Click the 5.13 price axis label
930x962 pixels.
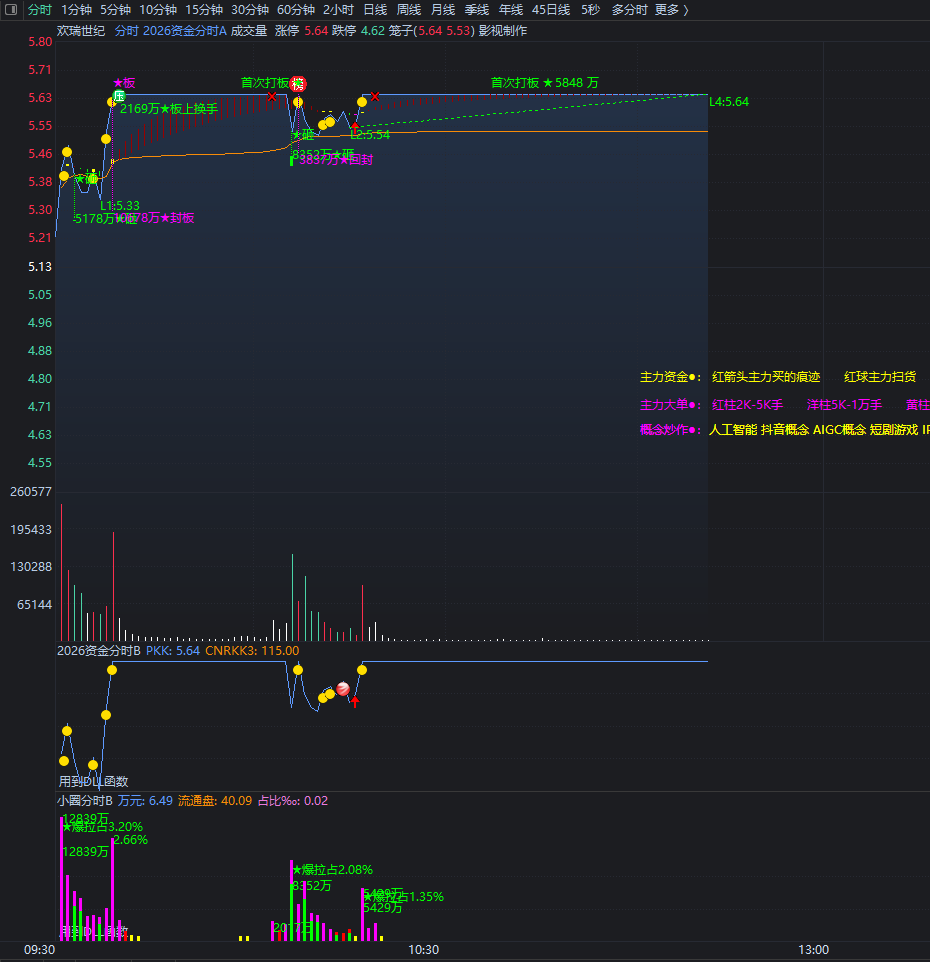click(40, 266)
